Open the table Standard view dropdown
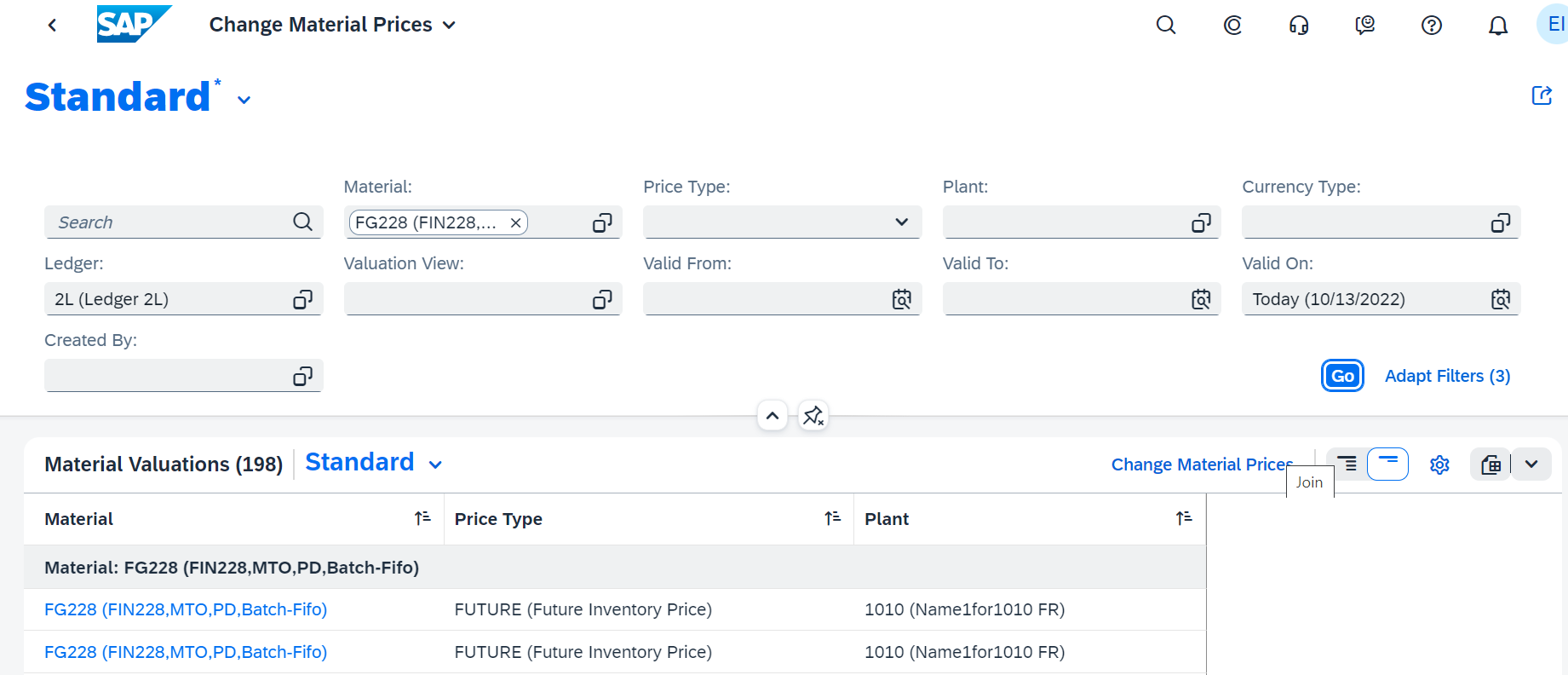 click(x=435, y=464)
